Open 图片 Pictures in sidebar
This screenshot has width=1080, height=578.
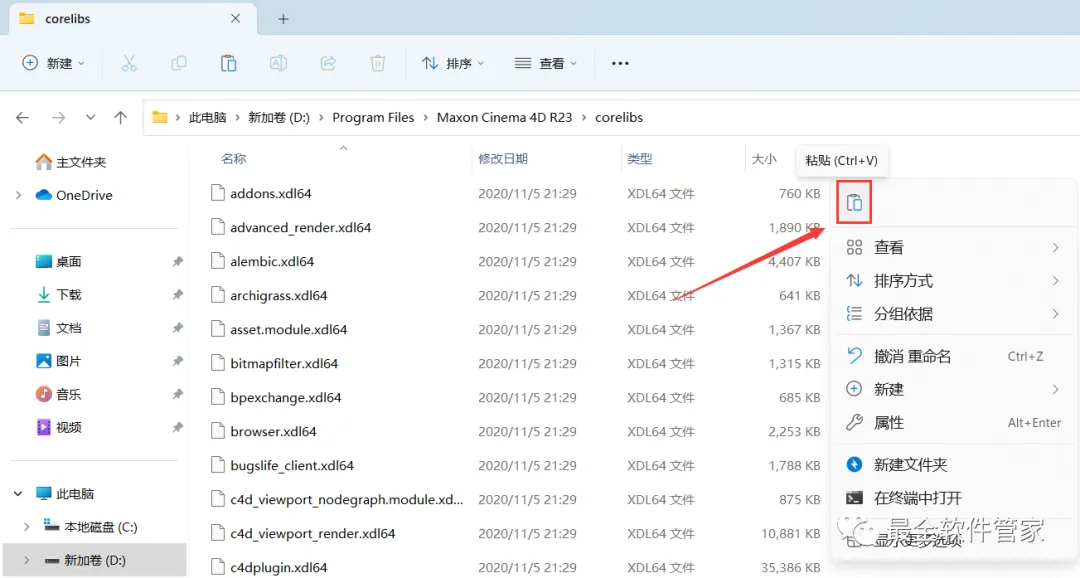(59, 361)
